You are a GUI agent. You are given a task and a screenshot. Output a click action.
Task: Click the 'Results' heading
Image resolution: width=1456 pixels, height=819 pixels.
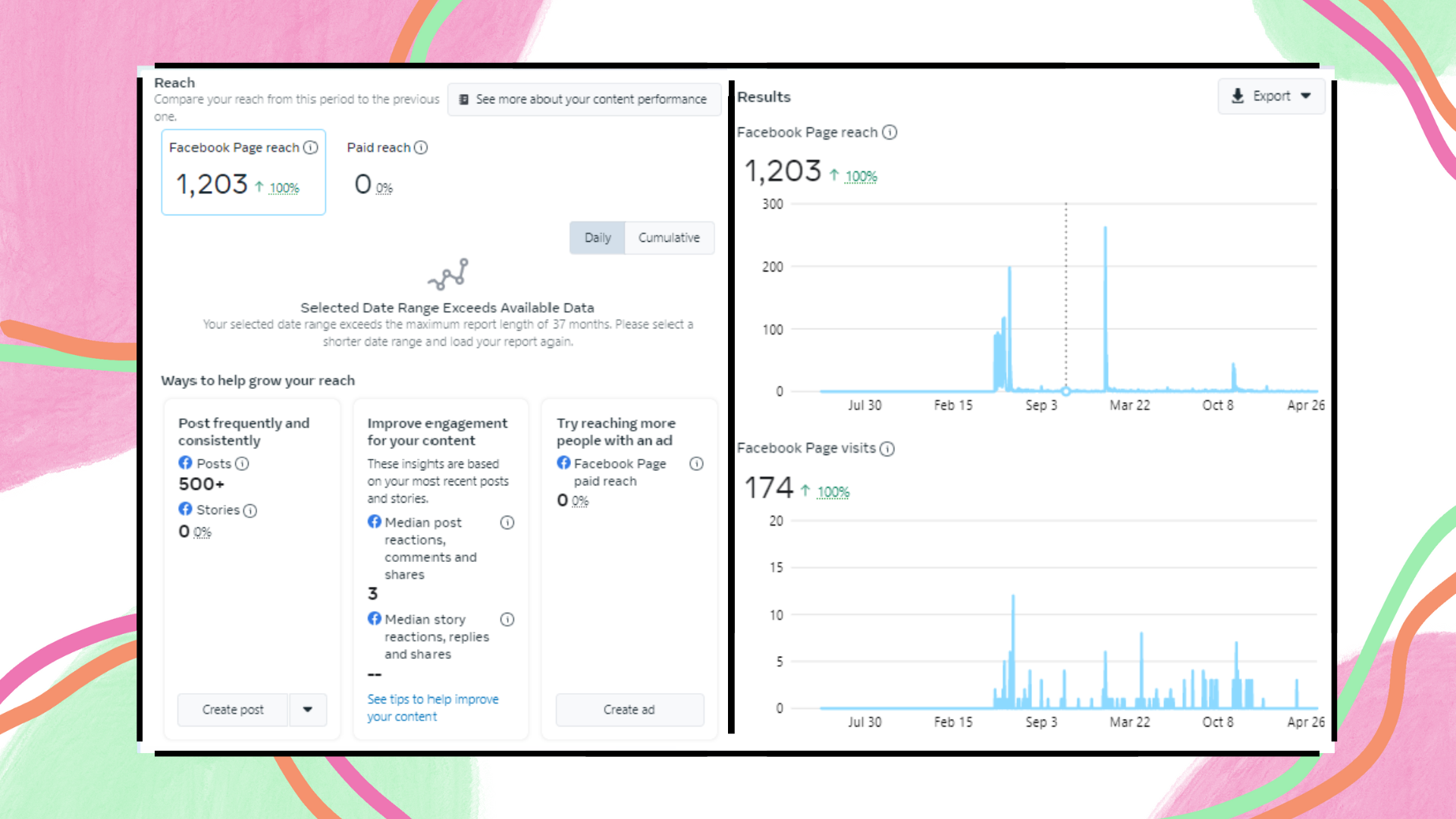point(764,97)
